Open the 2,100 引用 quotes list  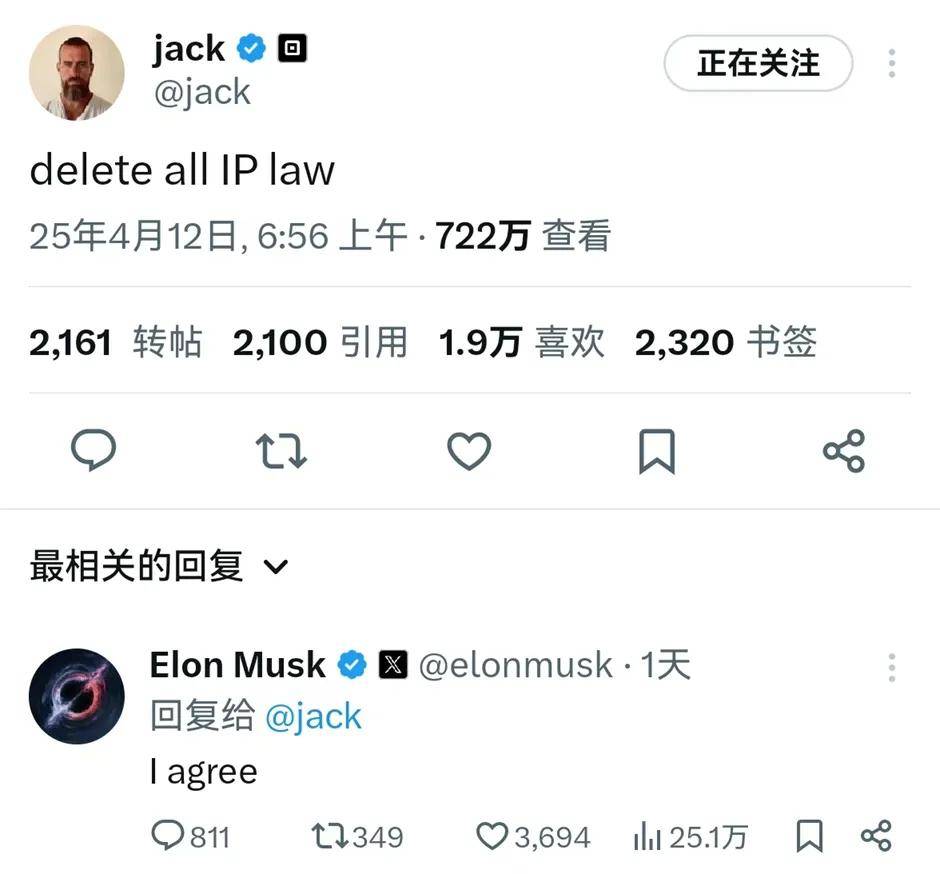(x=321, y=342)
